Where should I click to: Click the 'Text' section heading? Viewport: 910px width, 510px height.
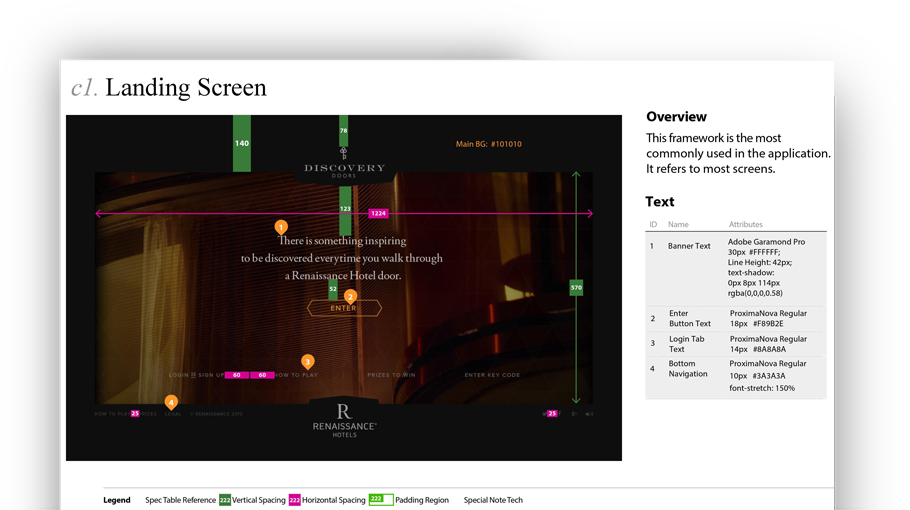pos(660,202)
